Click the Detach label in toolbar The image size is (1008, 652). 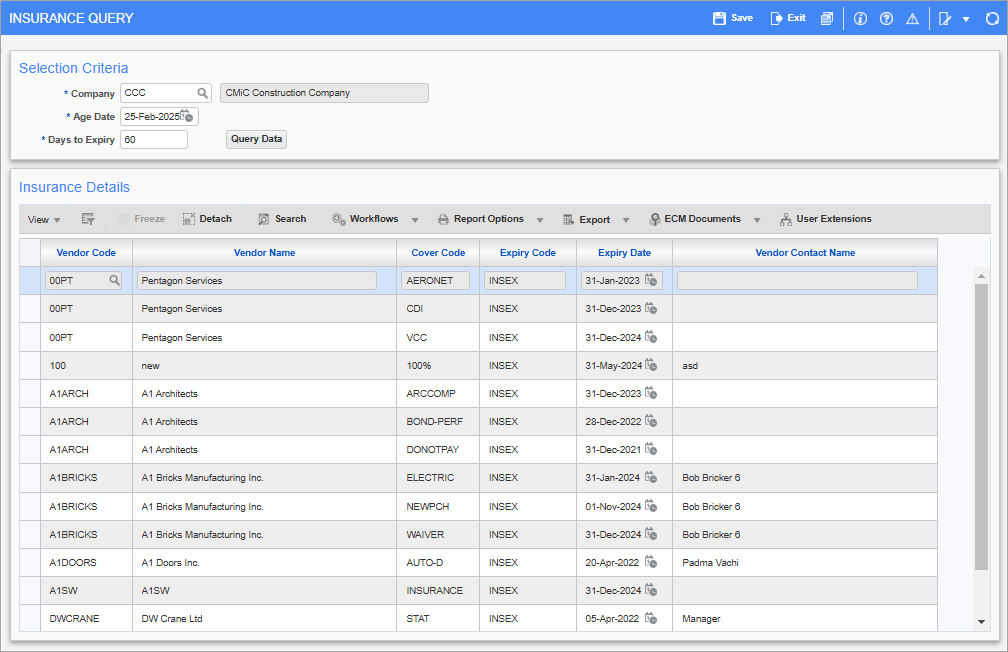(x=215, y=219)
